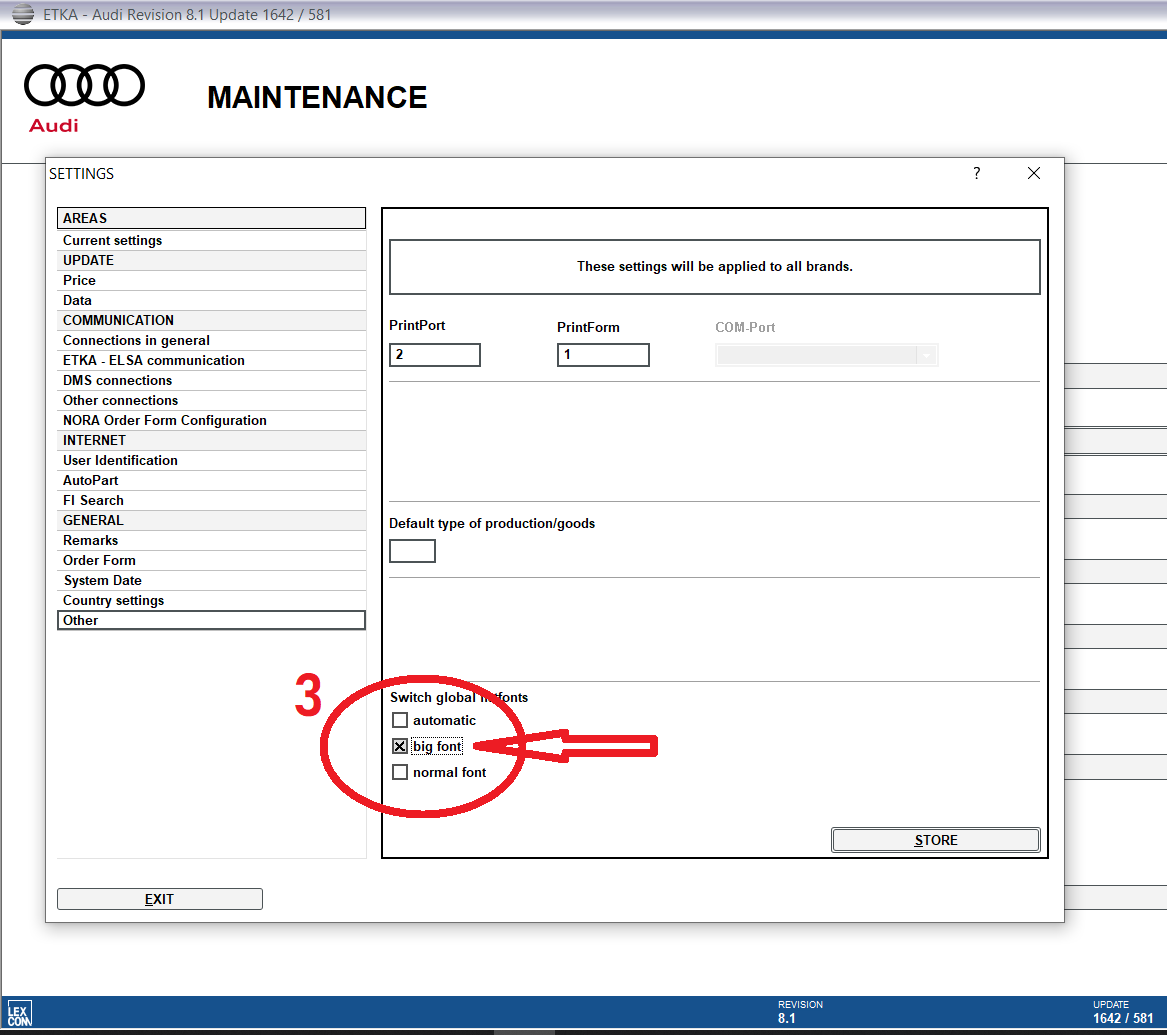Click the settings dialog help question mark

coord(976,173)
